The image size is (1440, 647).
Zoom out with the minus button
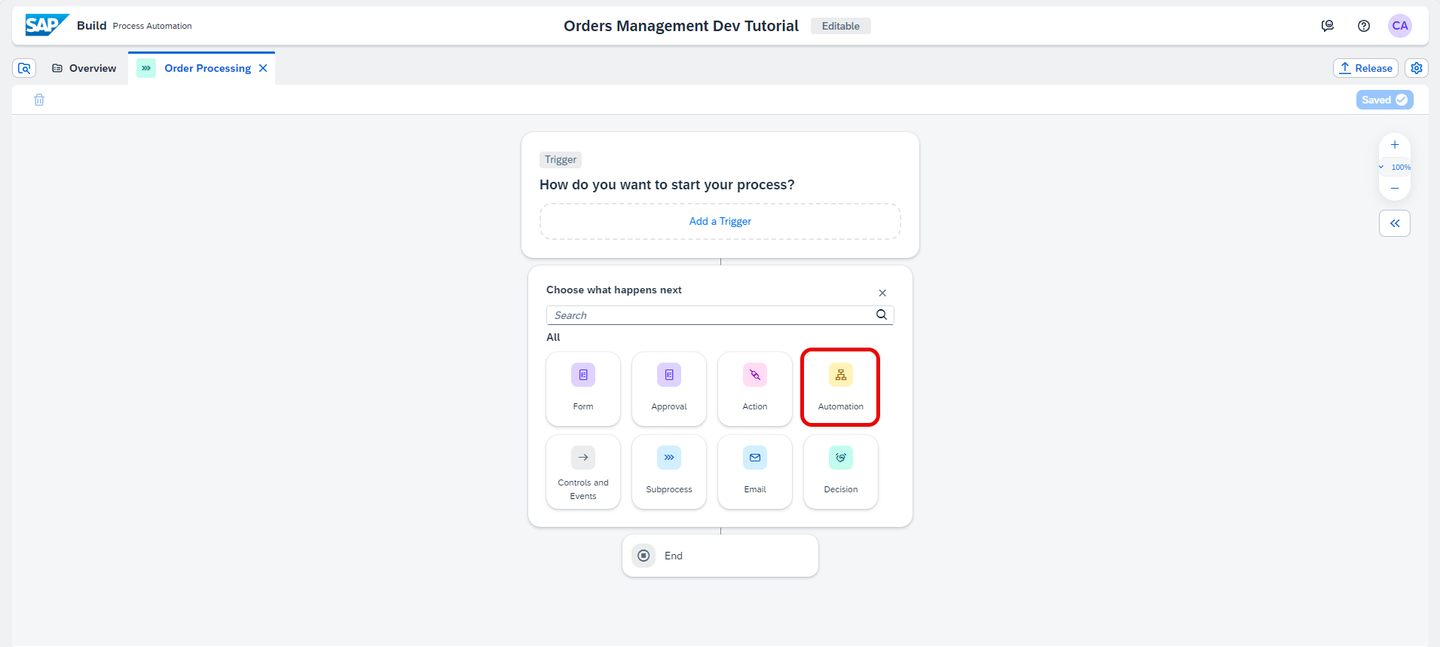pyautogui.click(x=1395, y=188)
